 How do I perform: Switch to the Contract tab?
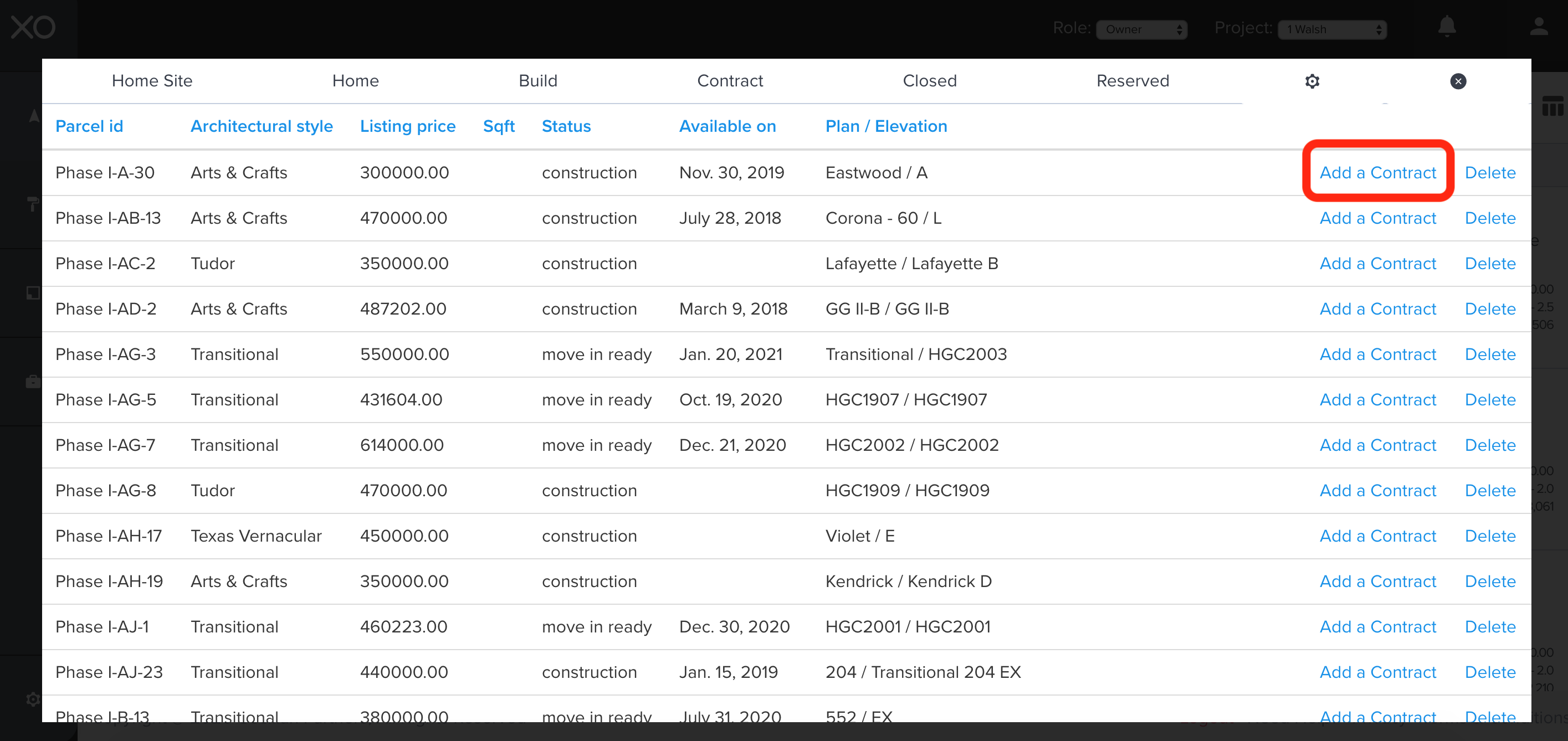[x=729, y=81]
